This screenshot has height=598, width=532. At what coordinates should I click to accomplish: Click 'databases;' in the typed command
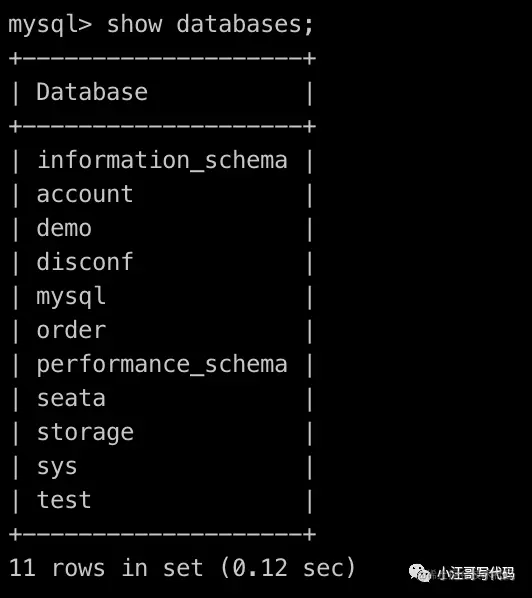[244, 24]
